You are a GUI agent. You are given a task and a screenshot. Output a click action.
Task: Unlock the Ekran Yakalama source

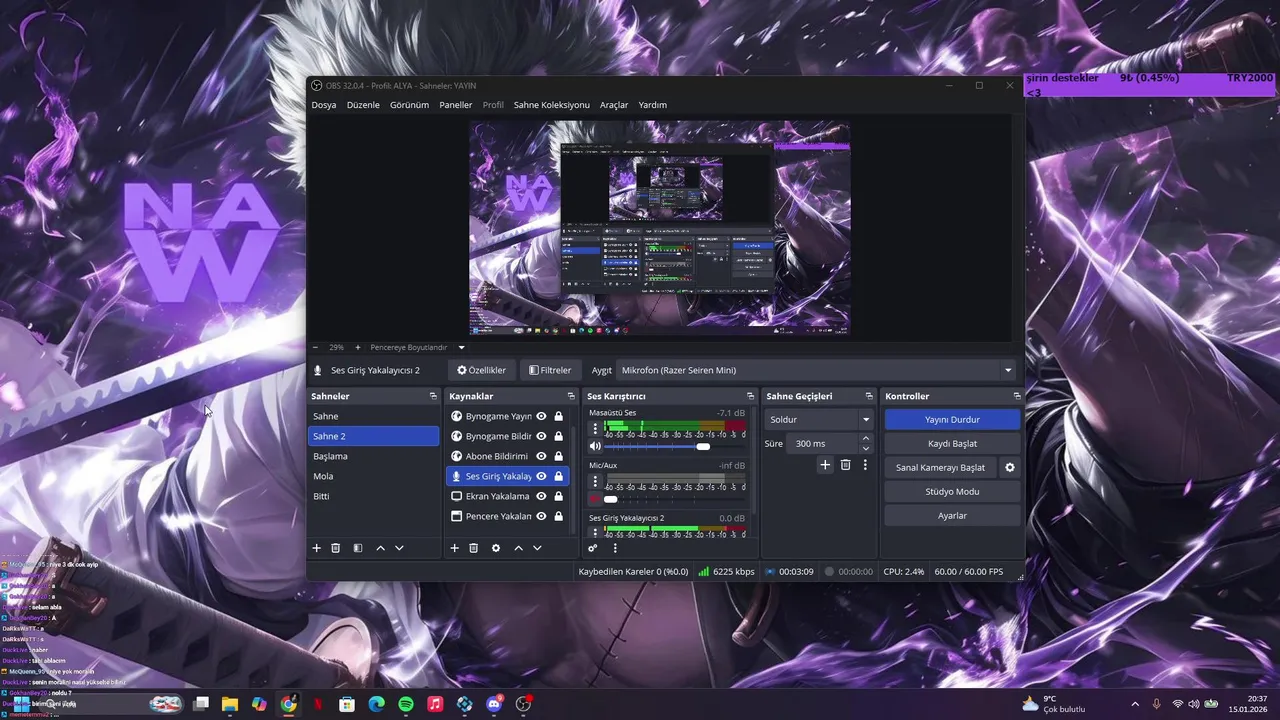tap(558, 496)
